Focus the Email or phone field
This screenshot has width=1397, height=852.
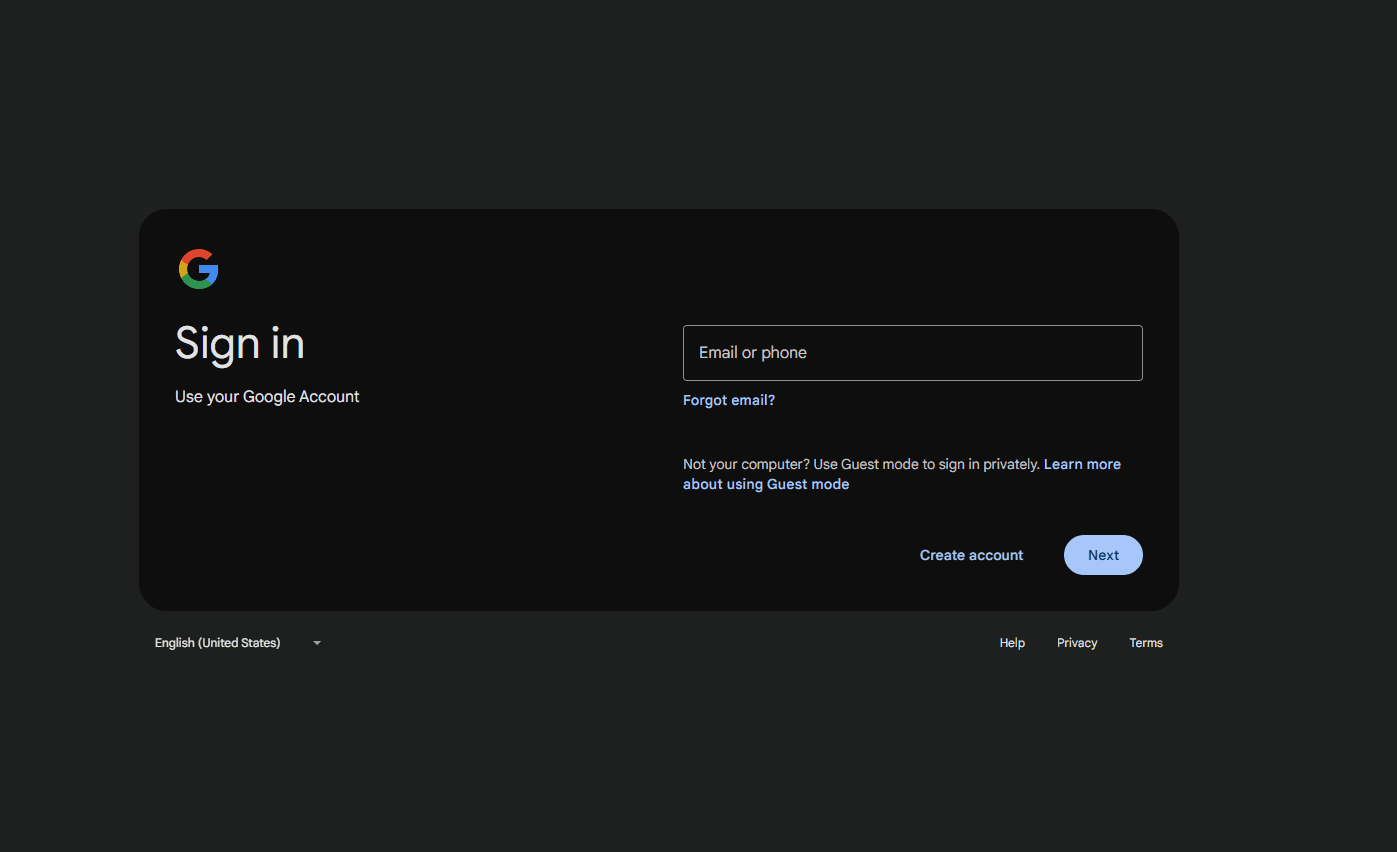click(912, 353)
